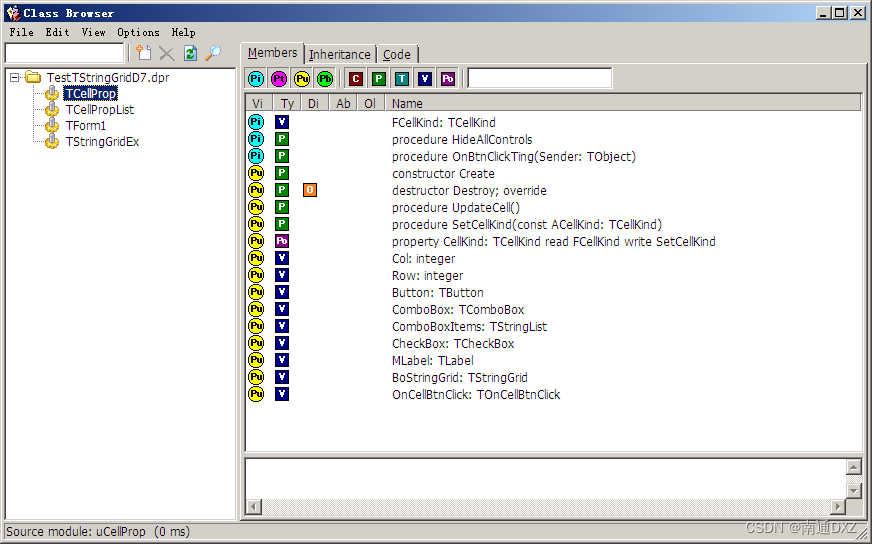This screenshot has width=872, height=544.
Task: Toggle the Published (Pb) visibility filter
Action: (325, 79)
